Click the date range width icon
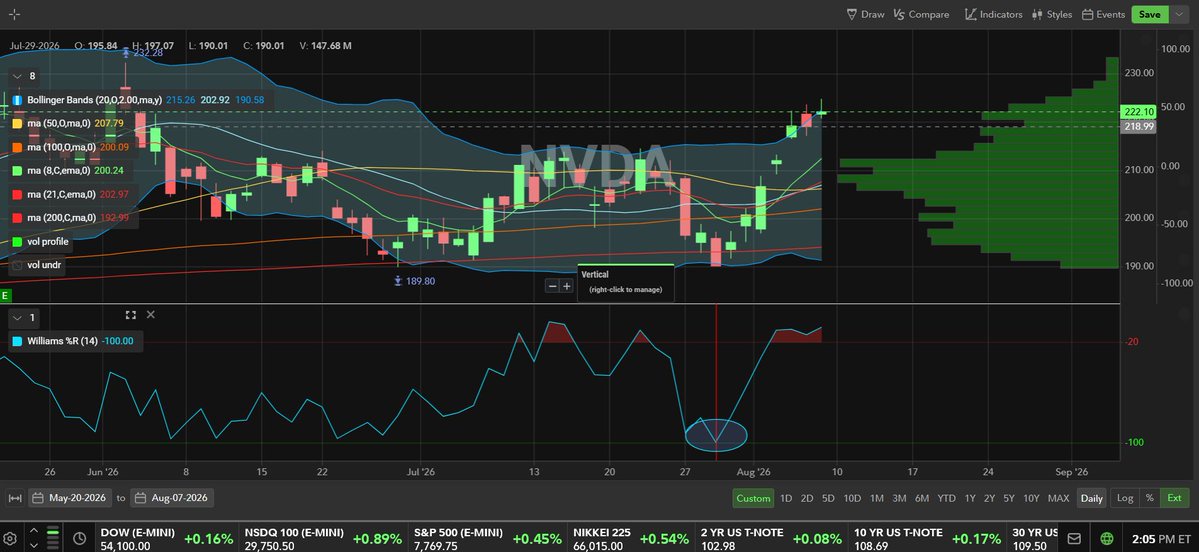Image resolution: width=1199 pixels, height=552 pixels. point(15,498)
